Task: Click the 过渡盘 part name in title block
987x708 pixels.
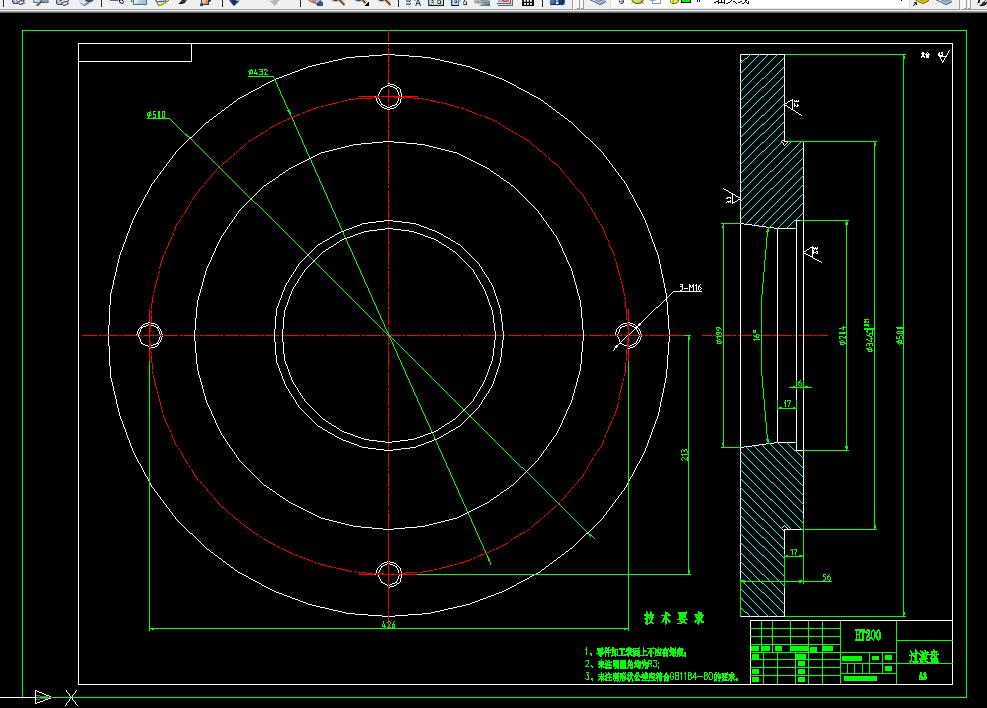Action: point(924,656)
